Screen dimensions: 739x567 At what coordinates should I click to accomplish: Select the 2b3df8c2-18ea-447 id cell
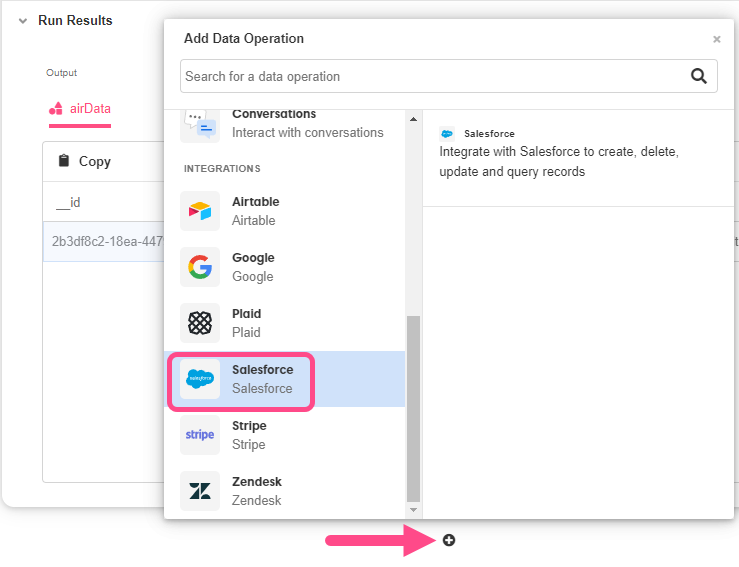[103, 242]
